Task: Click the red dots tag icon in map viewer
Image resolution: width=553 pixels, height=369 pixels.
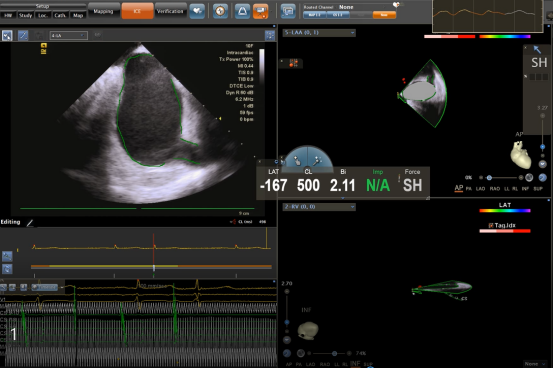Action: tap(293, 63)
